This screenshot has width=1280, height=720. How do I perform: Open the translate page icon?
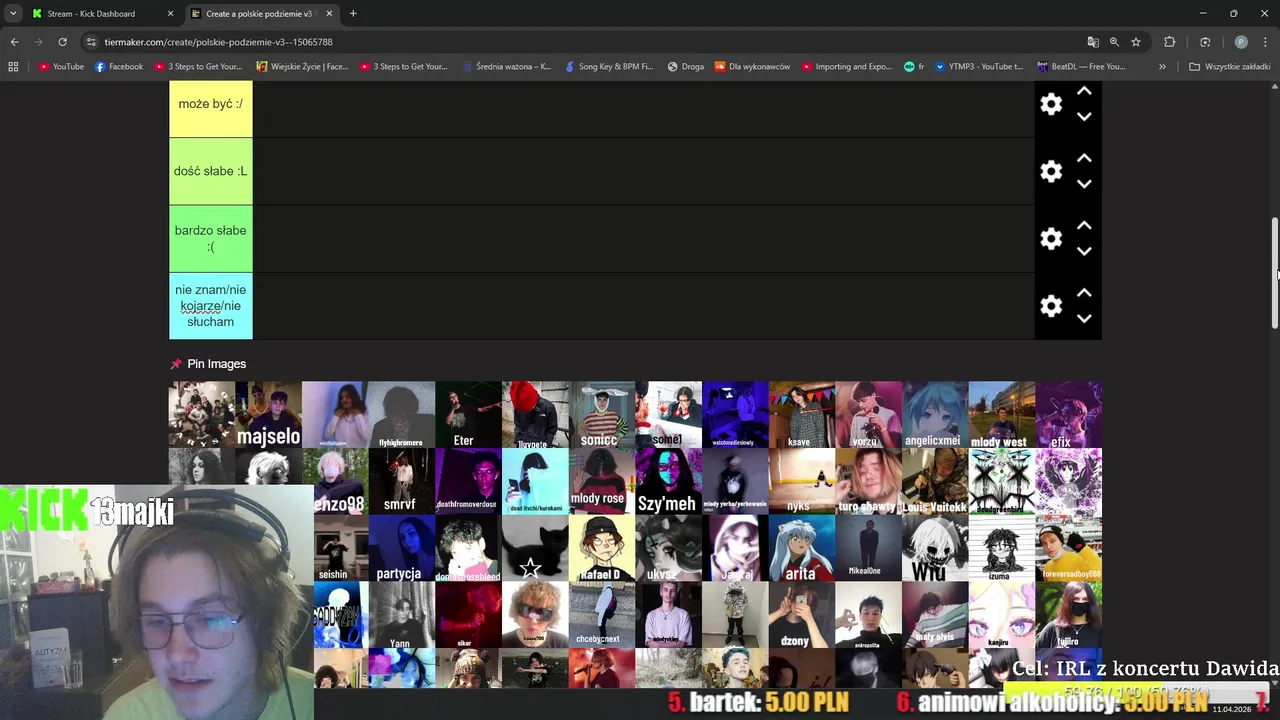1093,42
